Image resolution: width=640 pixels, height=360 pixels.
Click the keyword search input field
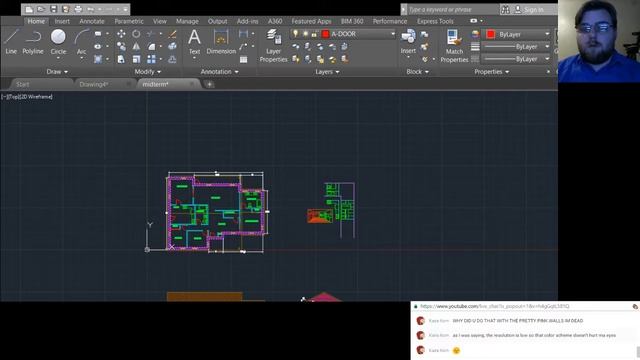(452, 9)
